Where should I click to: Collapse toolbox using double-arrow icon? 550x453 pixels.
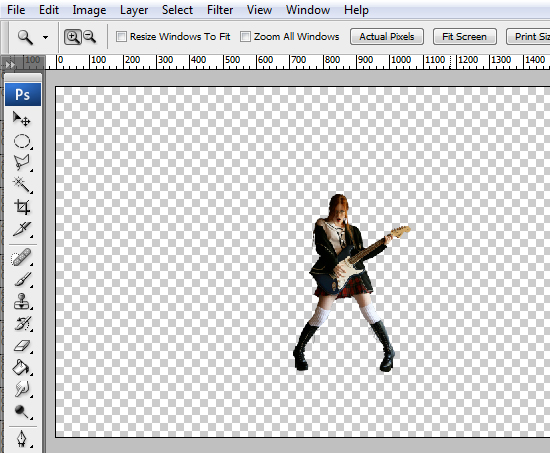10,64
